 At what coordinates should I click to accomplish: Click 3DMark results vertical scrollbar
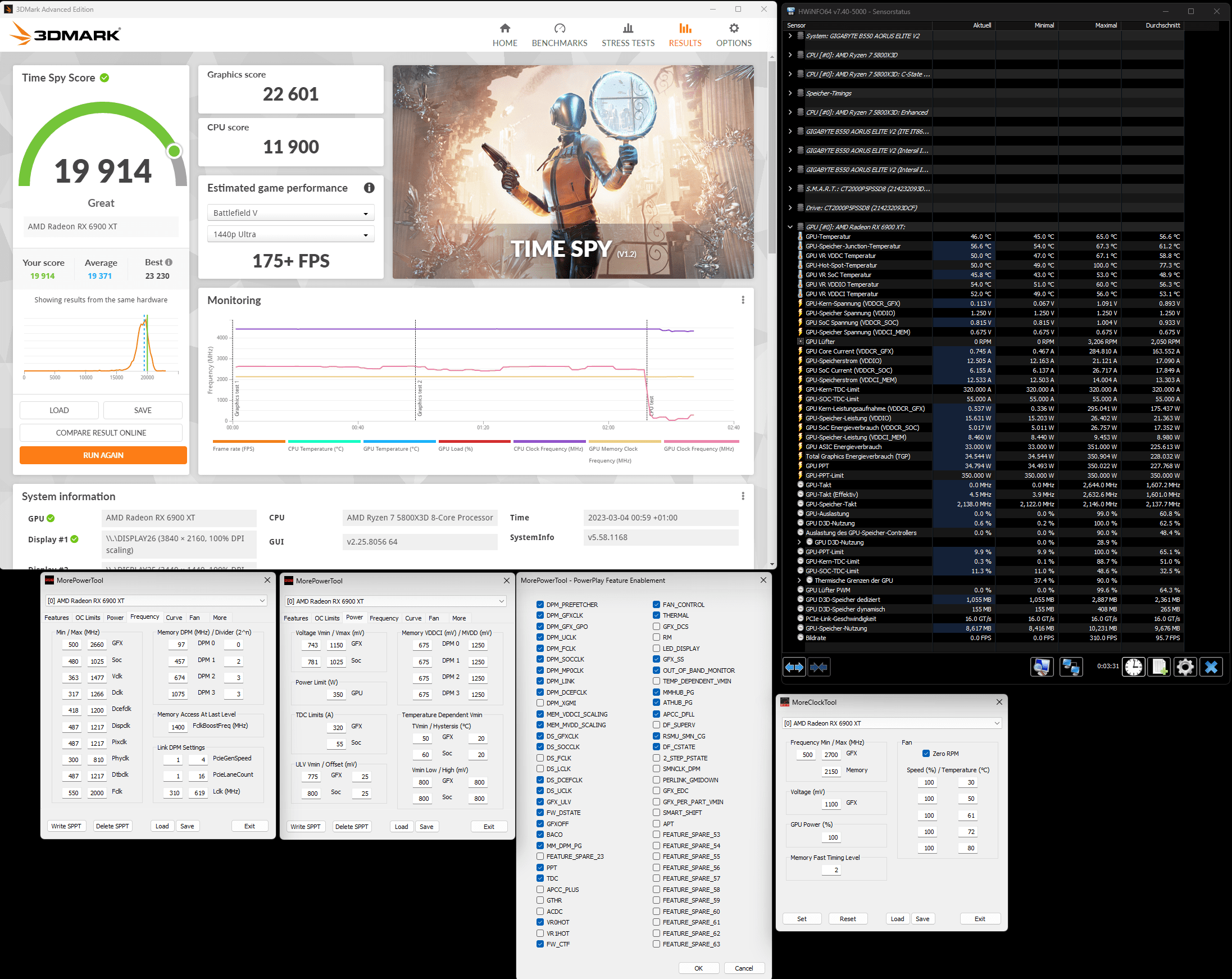[x=772, y=157]
